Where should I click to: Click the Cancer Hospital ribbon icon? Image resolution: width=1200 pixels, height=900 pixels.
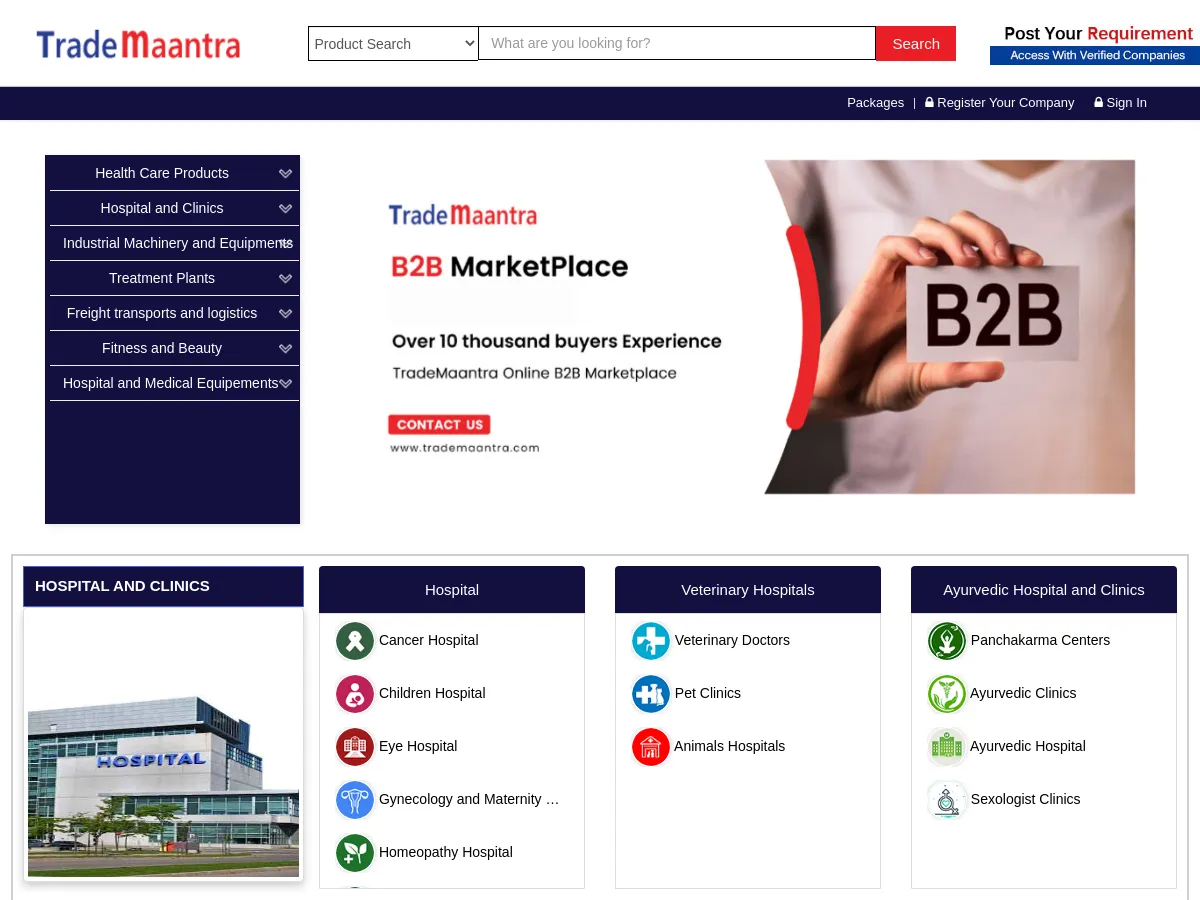point(355,641)
